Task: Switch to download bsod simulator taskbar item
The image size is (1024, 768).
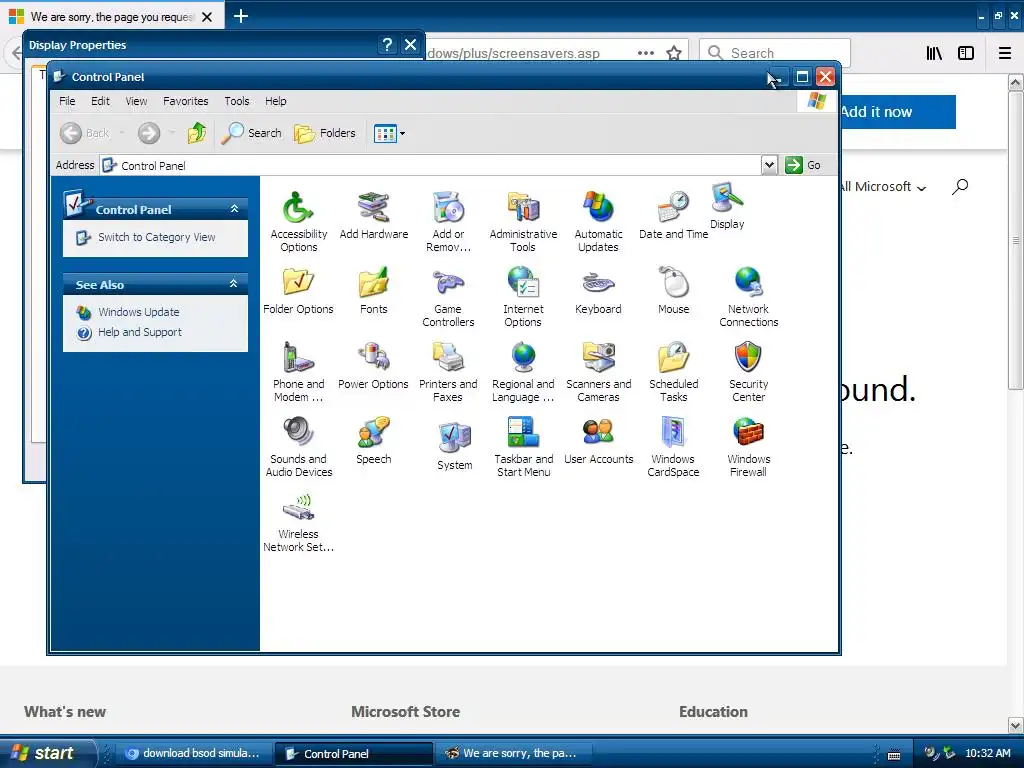Action: coord(193,753)
